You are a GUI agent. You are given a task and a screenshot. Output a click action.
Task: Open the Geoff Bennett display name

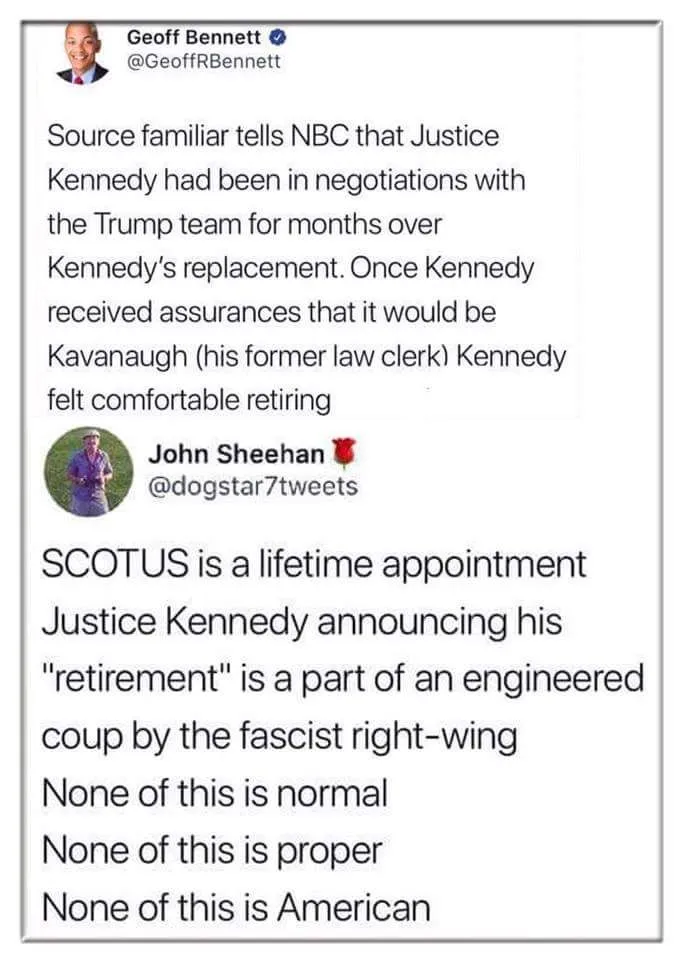195,38
